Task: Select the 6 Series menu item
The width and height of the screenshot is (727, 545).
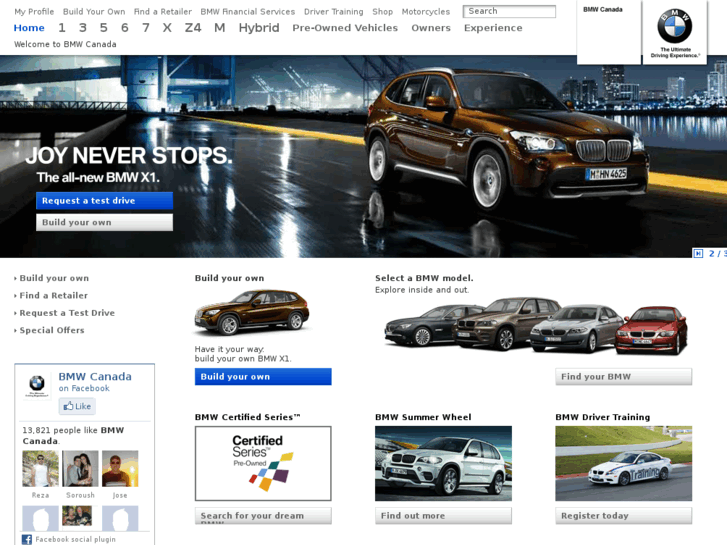Action: tap(125, 28)
